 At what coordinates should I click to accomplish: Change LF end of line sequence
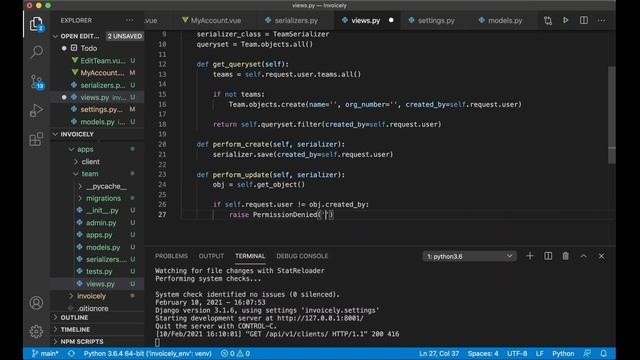click(x=539, y=353)
